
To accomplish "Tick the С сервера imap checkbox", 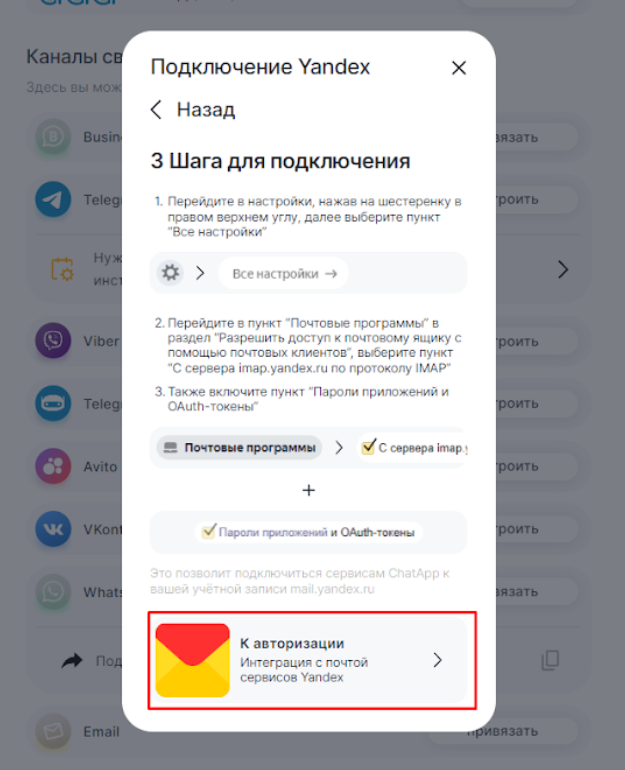I will click(368, 446).
